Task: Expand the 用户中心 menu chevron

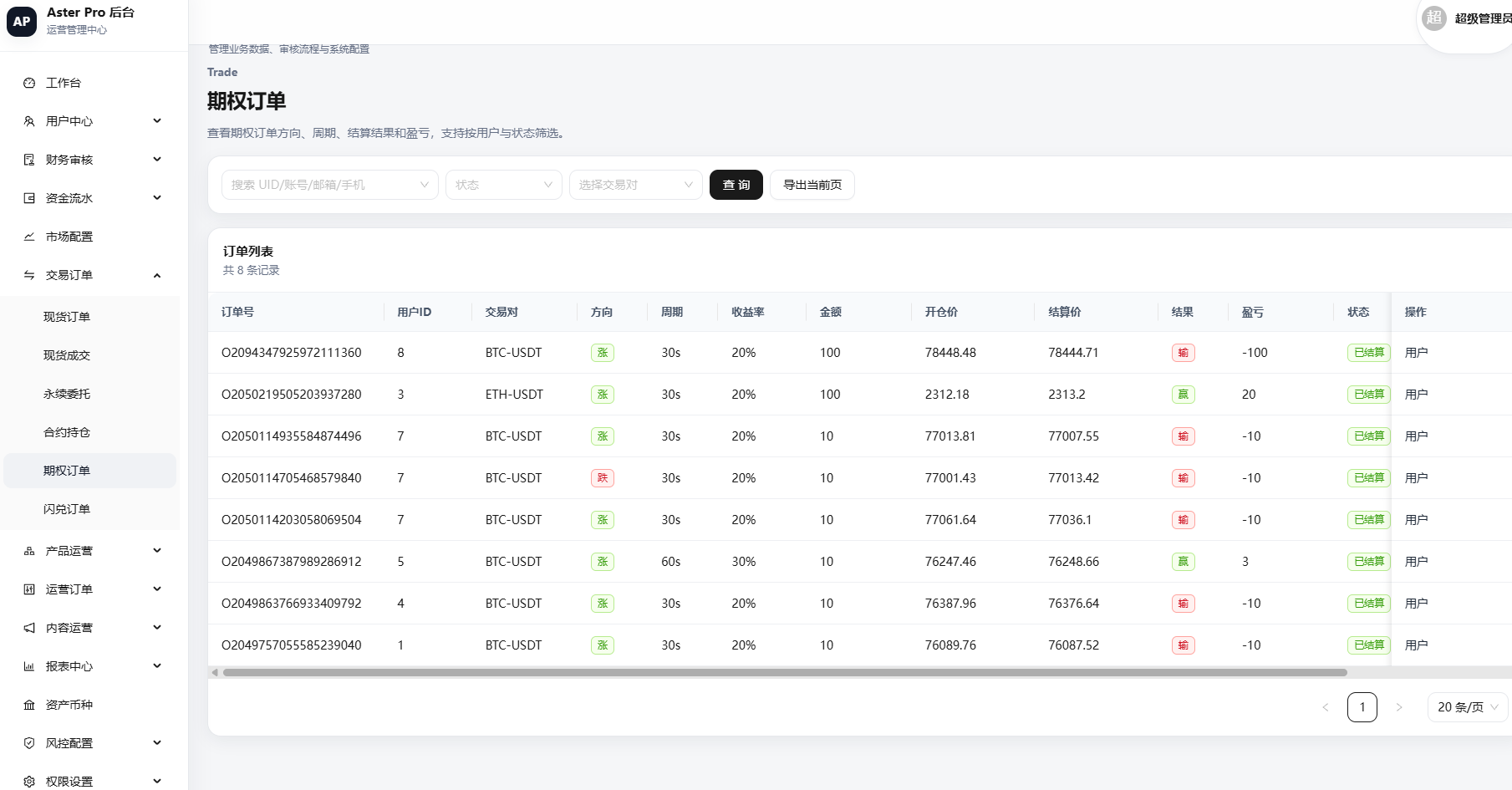Action: pos(157,121)
